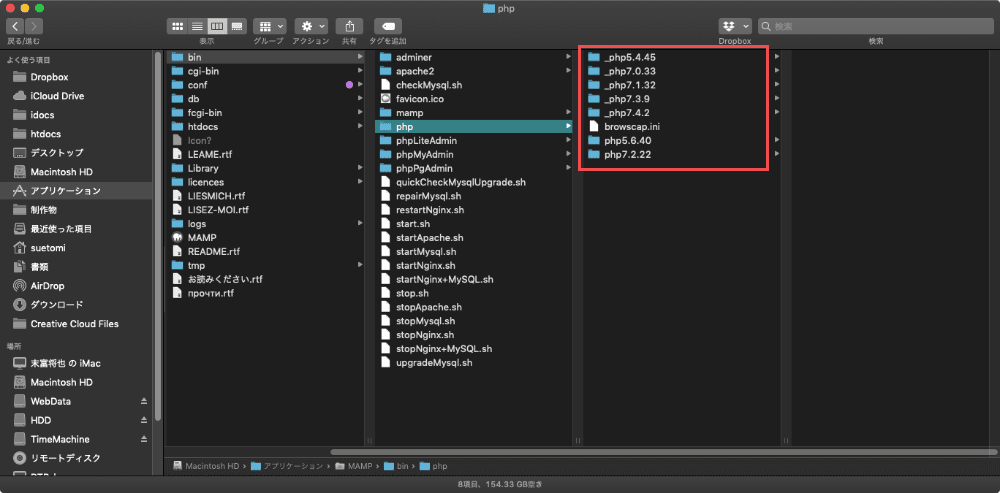Expand the phpMyAdmin folder arrow
Screen dimensions: 1000x493
pos(568,154)
